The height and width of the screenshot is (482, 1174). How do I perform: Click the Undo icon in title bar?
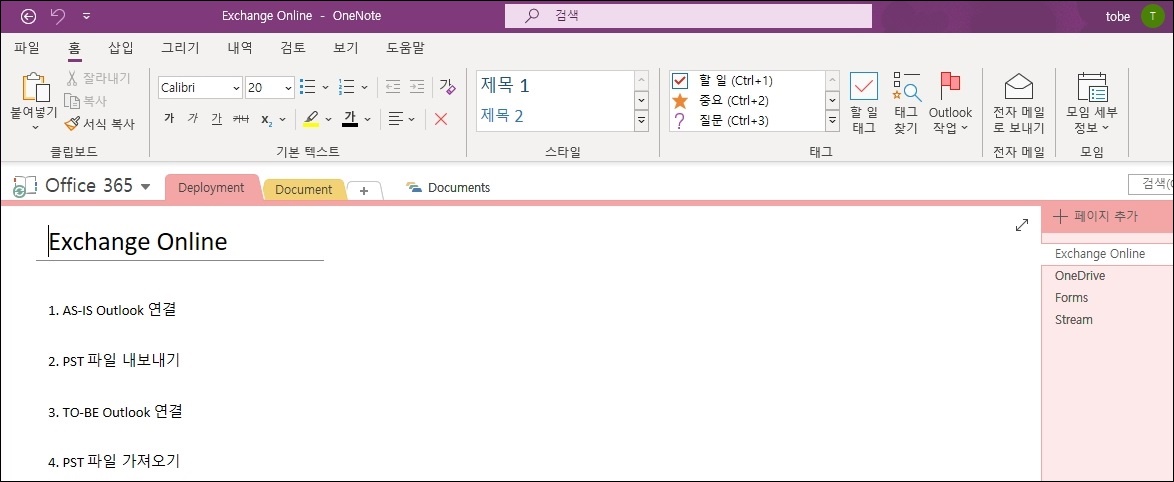pos(58,16)
